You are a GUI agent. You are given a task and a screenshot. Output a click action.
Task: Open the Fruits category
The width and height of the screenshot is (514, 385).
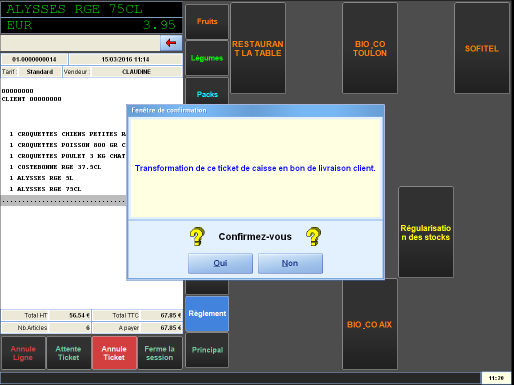pyautogui.click(x=207, y=22)
